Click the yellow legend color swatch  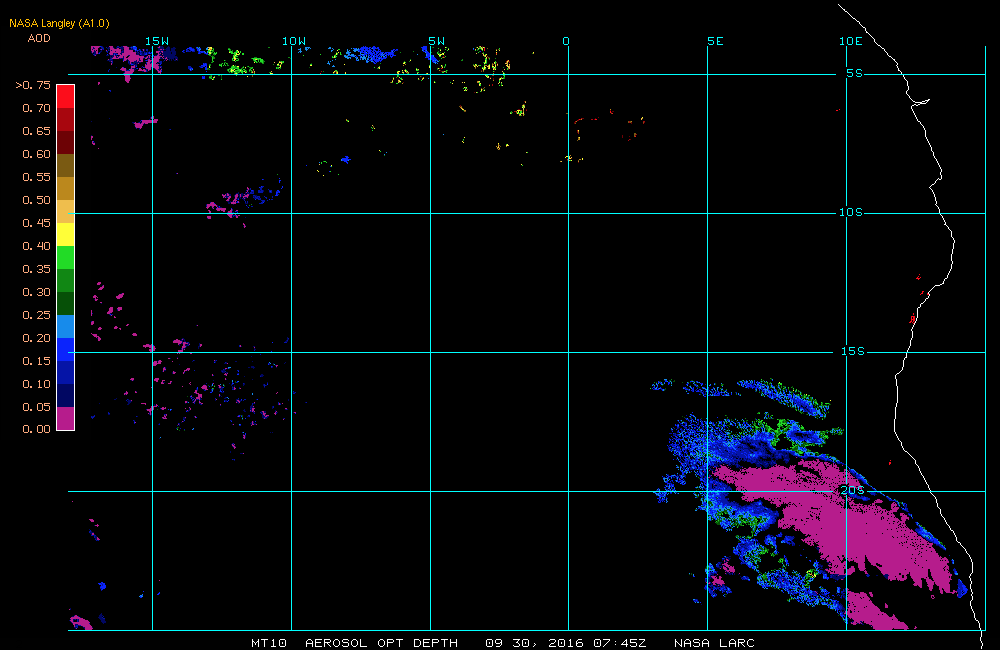66,234
